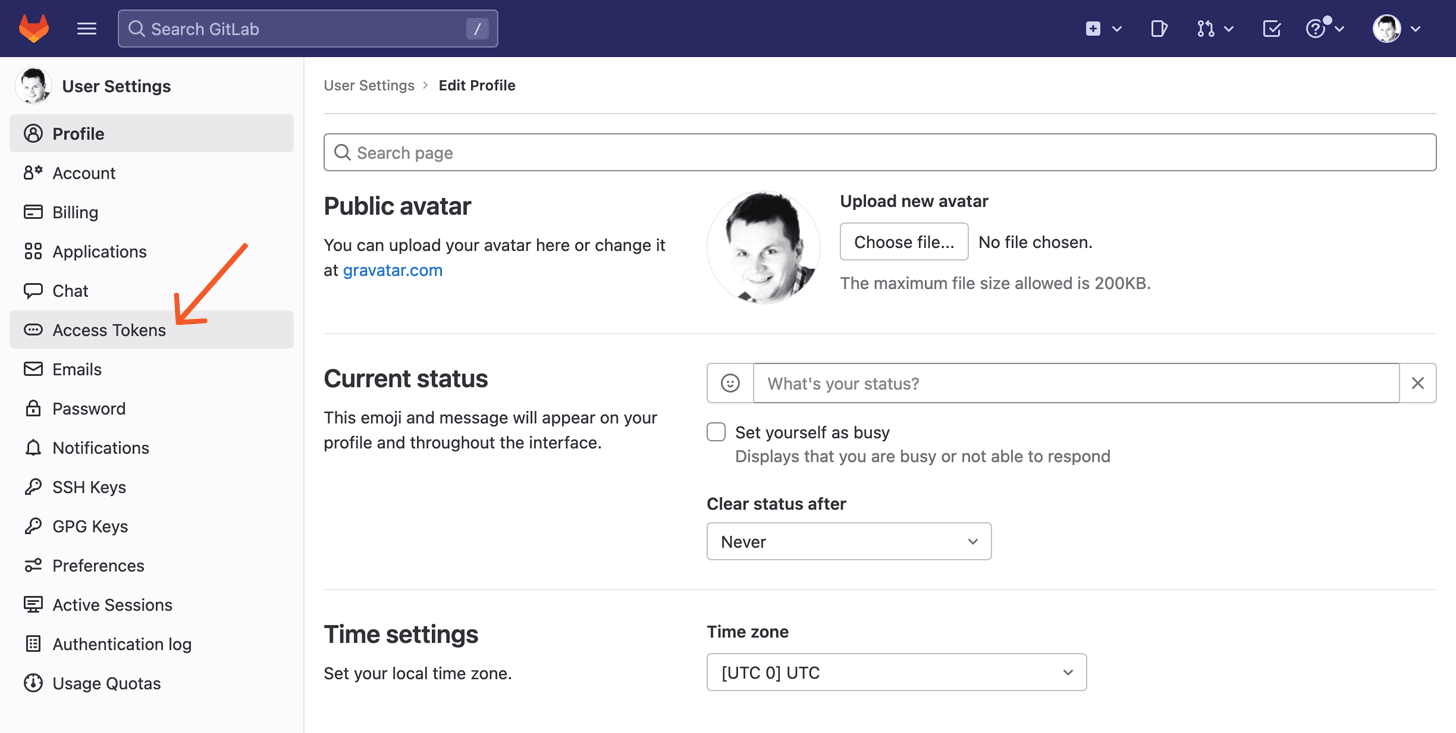Open the status emoji smiley picker
Screen dimensions: 1456x733
(x=729, y=383)
